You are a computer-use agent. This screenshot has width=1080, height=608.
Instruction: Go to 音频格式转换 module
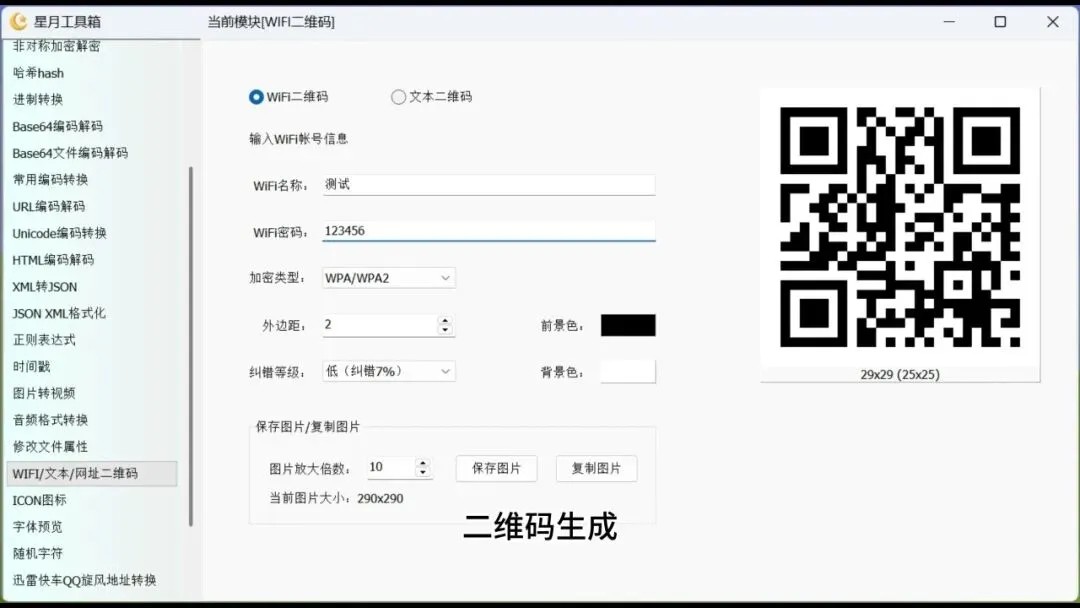[50, 420]
